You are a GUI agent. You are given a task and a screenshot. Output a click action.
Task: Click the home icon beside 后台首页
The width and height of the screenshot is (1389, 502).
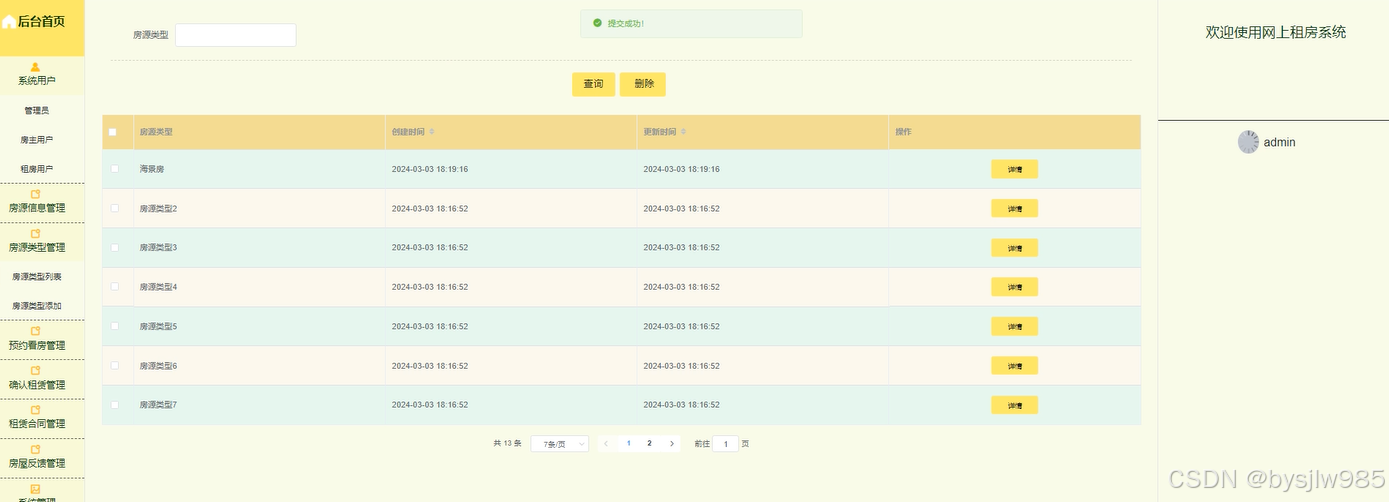pos(9,21)
